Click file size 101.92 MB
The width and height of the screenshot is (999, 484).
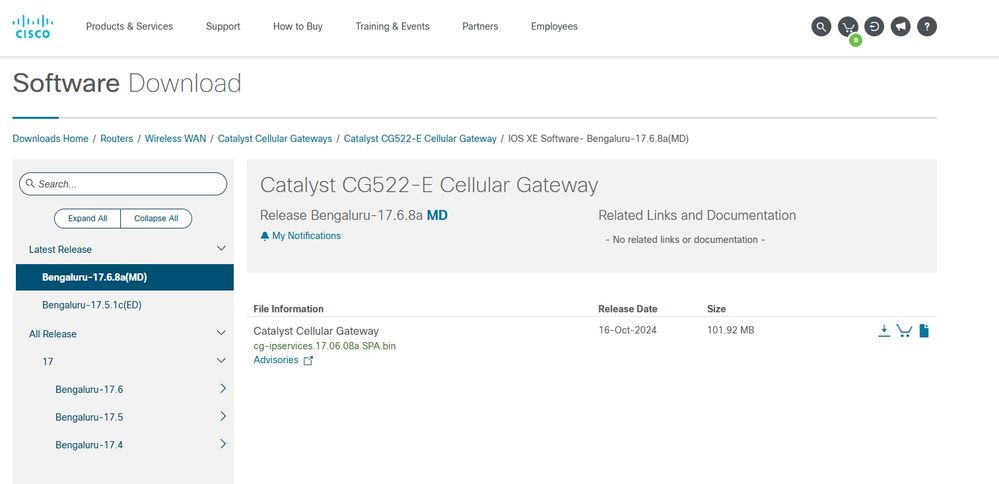pos(731,331)
